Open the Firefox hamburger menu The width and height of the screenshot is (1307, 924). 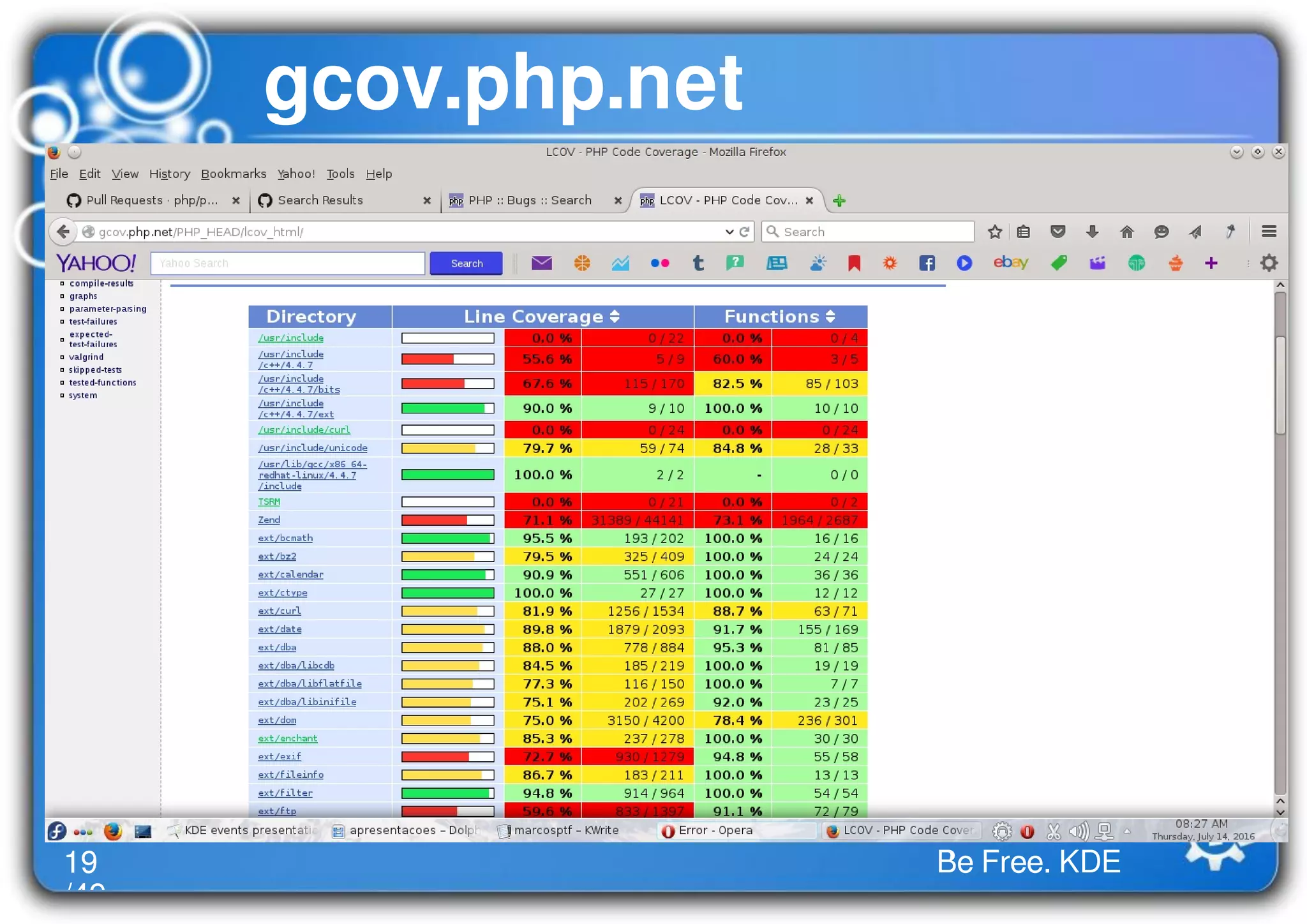click(1269, 232)
